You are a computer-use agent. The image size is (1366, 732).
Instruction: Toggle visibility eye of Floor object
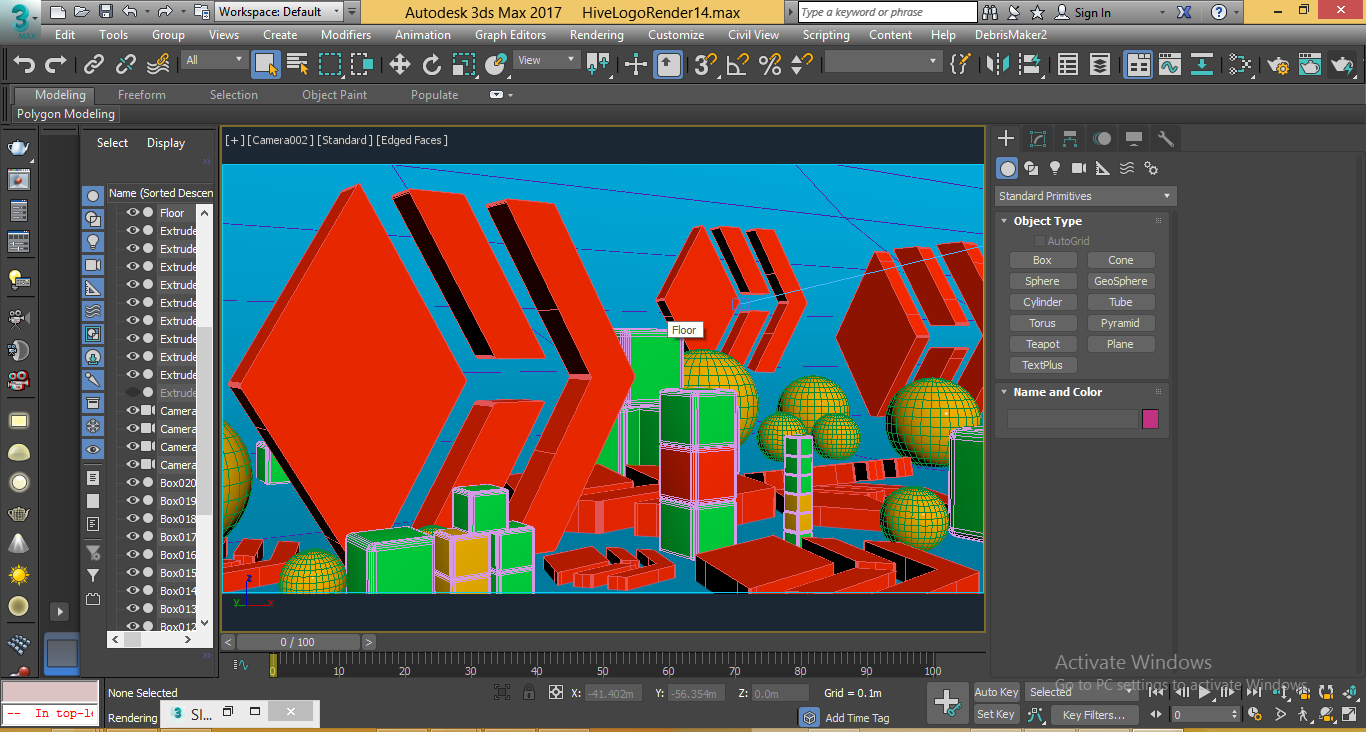pyautogui.click(x=132, y=212)
